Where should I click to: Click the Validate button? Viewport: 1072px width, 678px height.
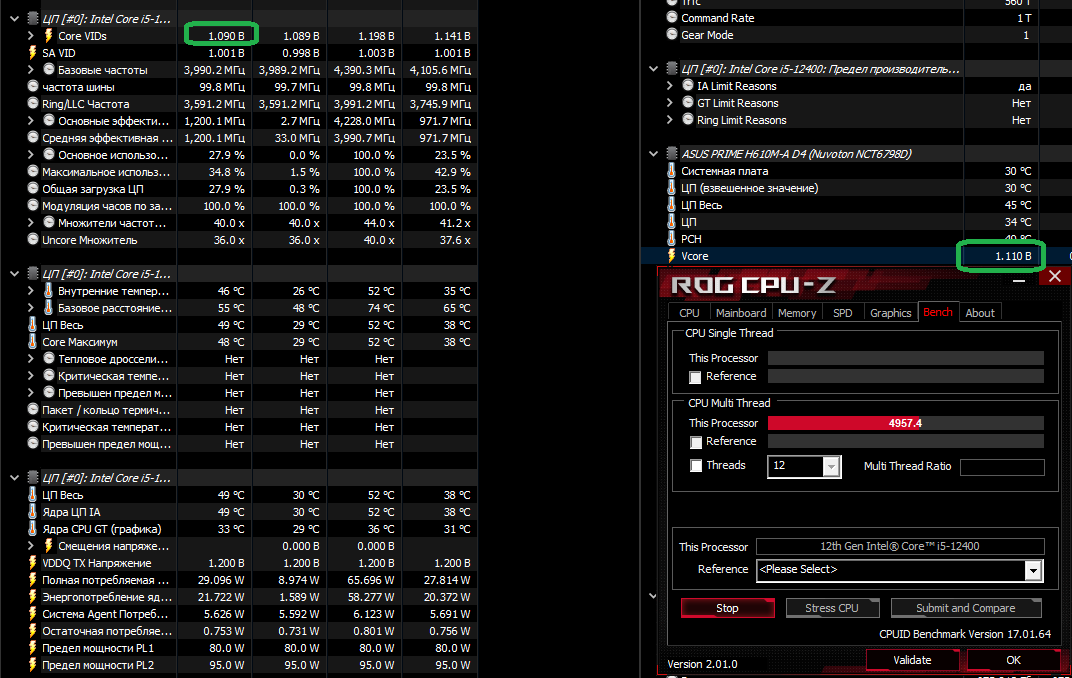click(912, 660)
